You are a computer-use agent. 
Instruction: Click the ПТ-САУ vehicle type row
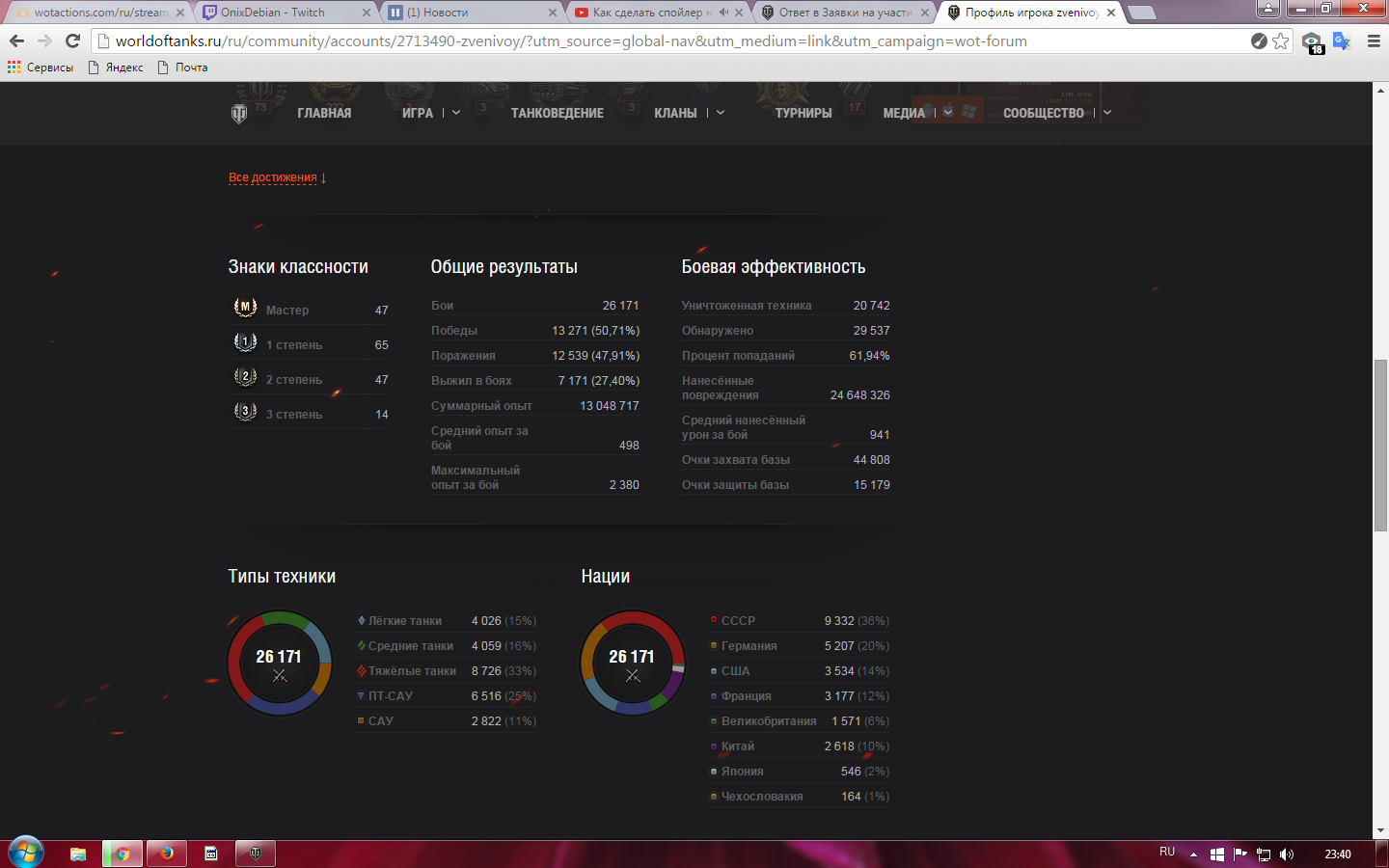(x=447, y=696)
